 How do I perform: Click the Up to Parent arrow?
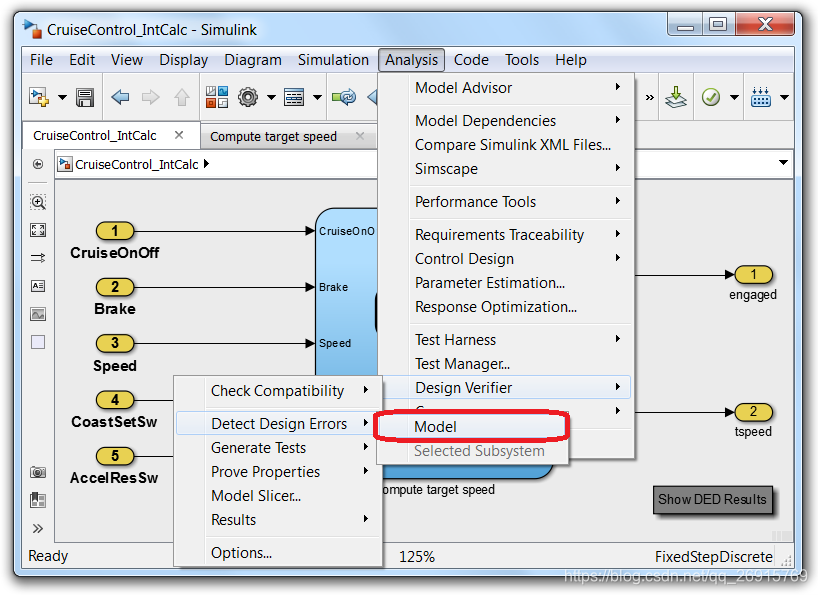click(x=182, y=97)
